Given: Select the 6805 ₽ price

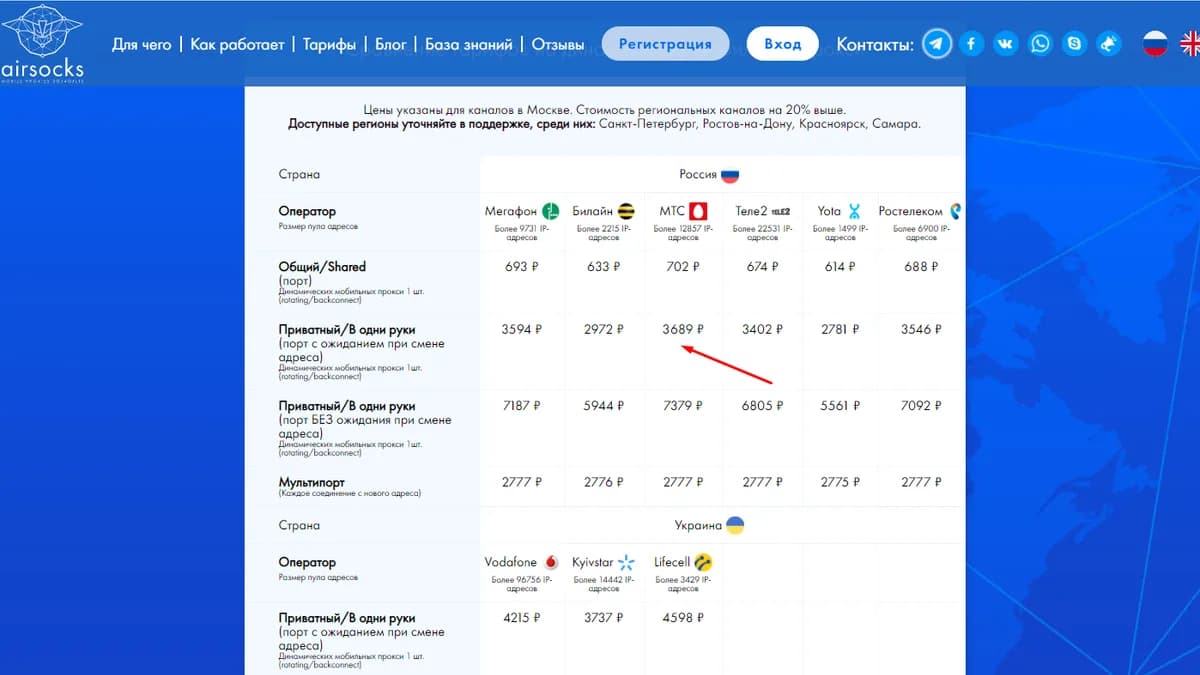Looking at the screenshot, I should (763, 406).
